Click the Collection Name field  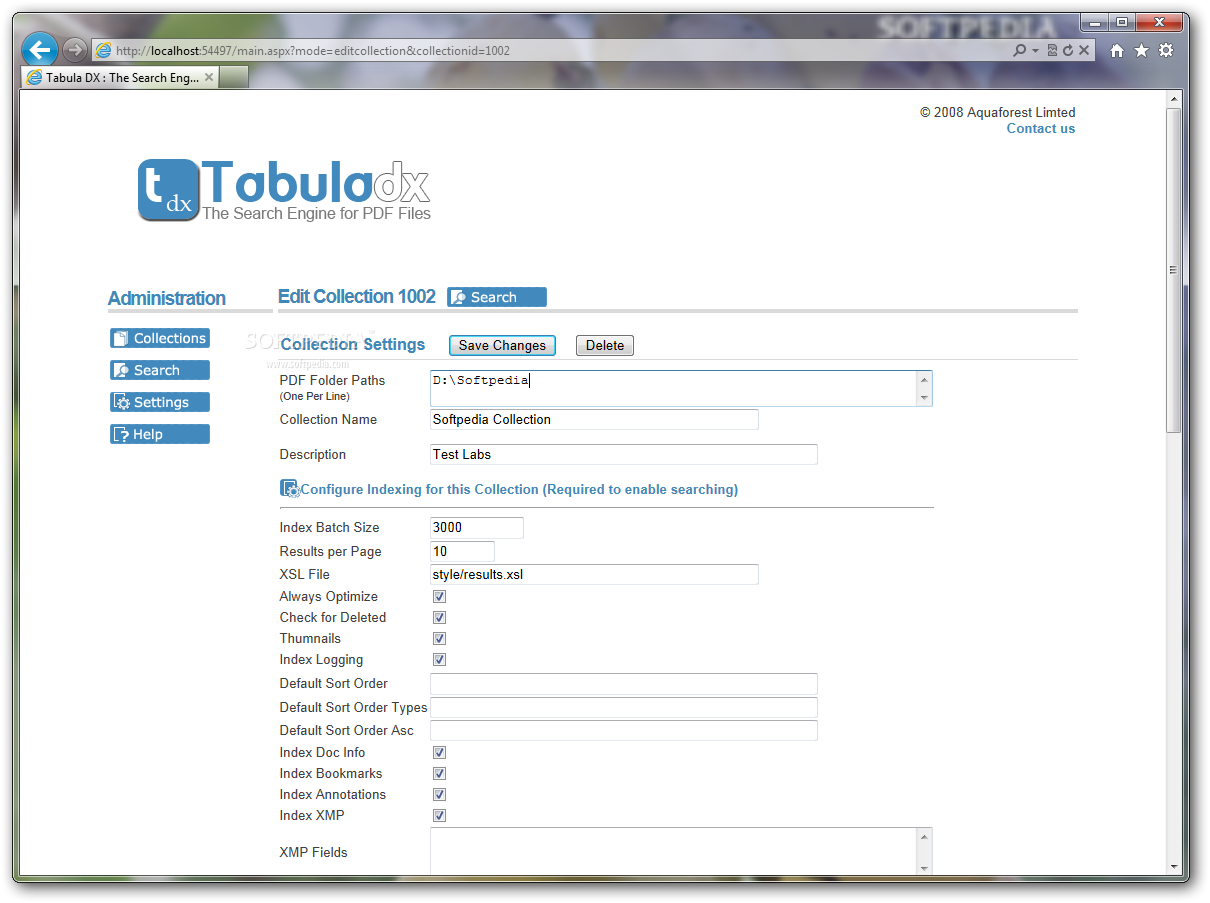pos(594,419)
